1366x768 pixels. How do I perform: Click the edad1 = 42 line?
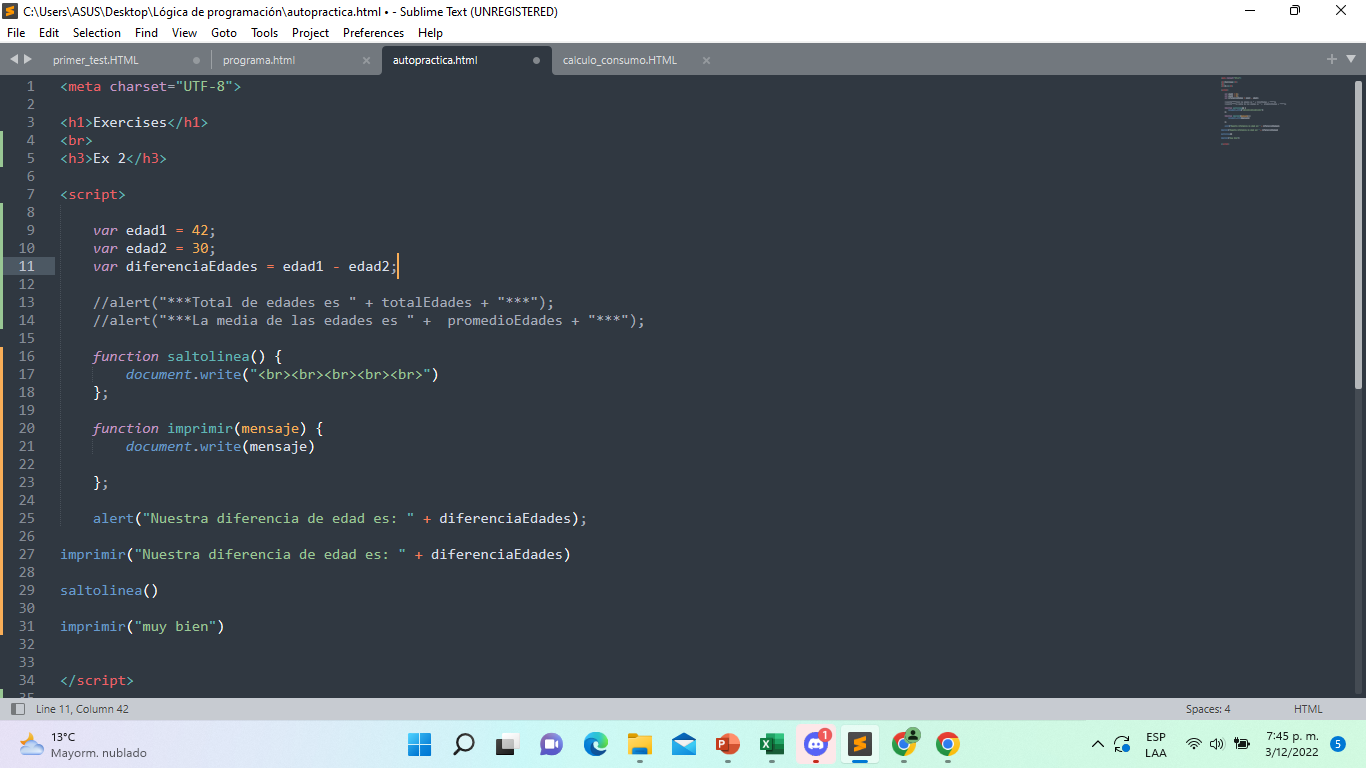[154, 230]
